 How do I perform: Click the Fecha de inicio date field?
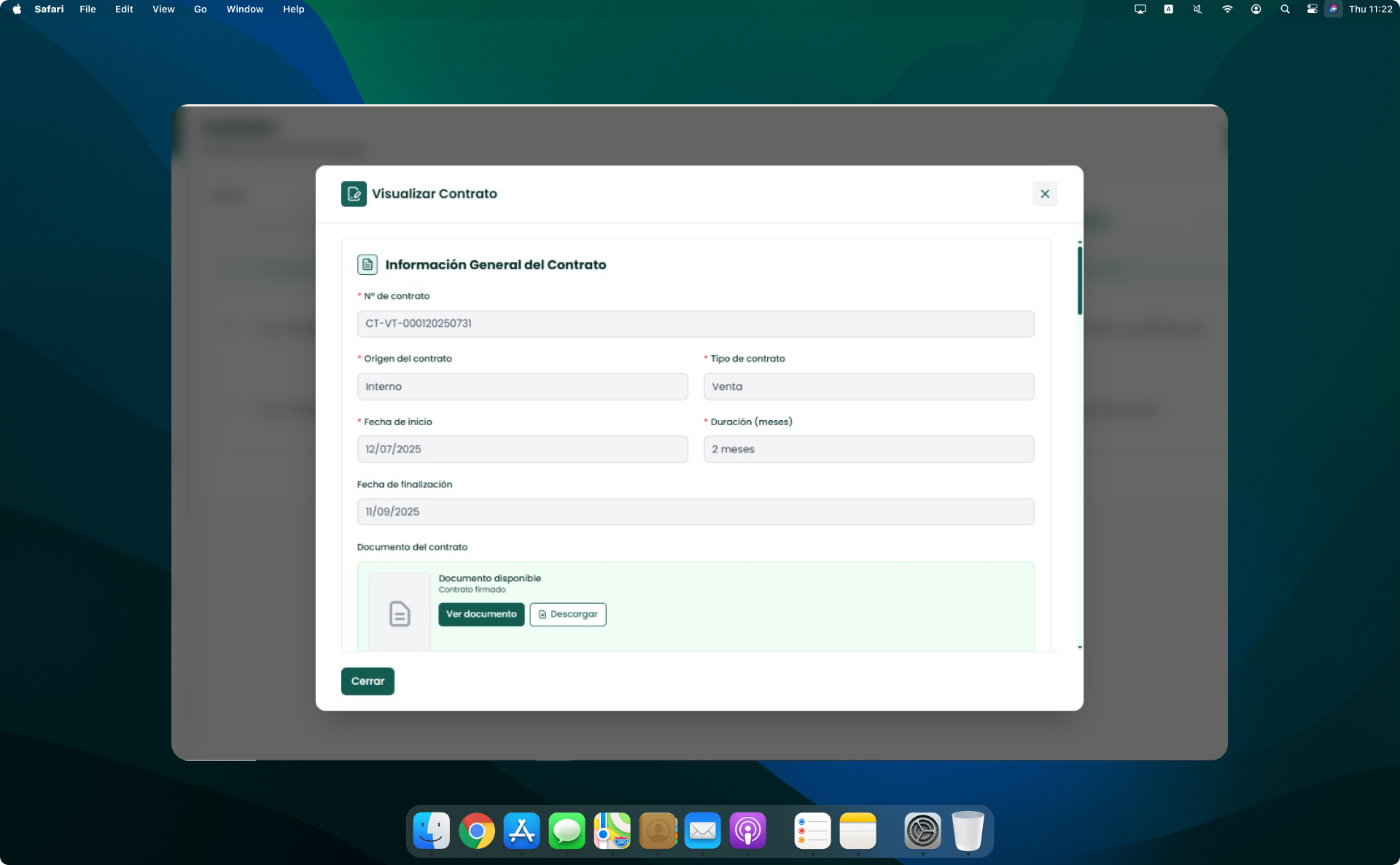point(522,449)
